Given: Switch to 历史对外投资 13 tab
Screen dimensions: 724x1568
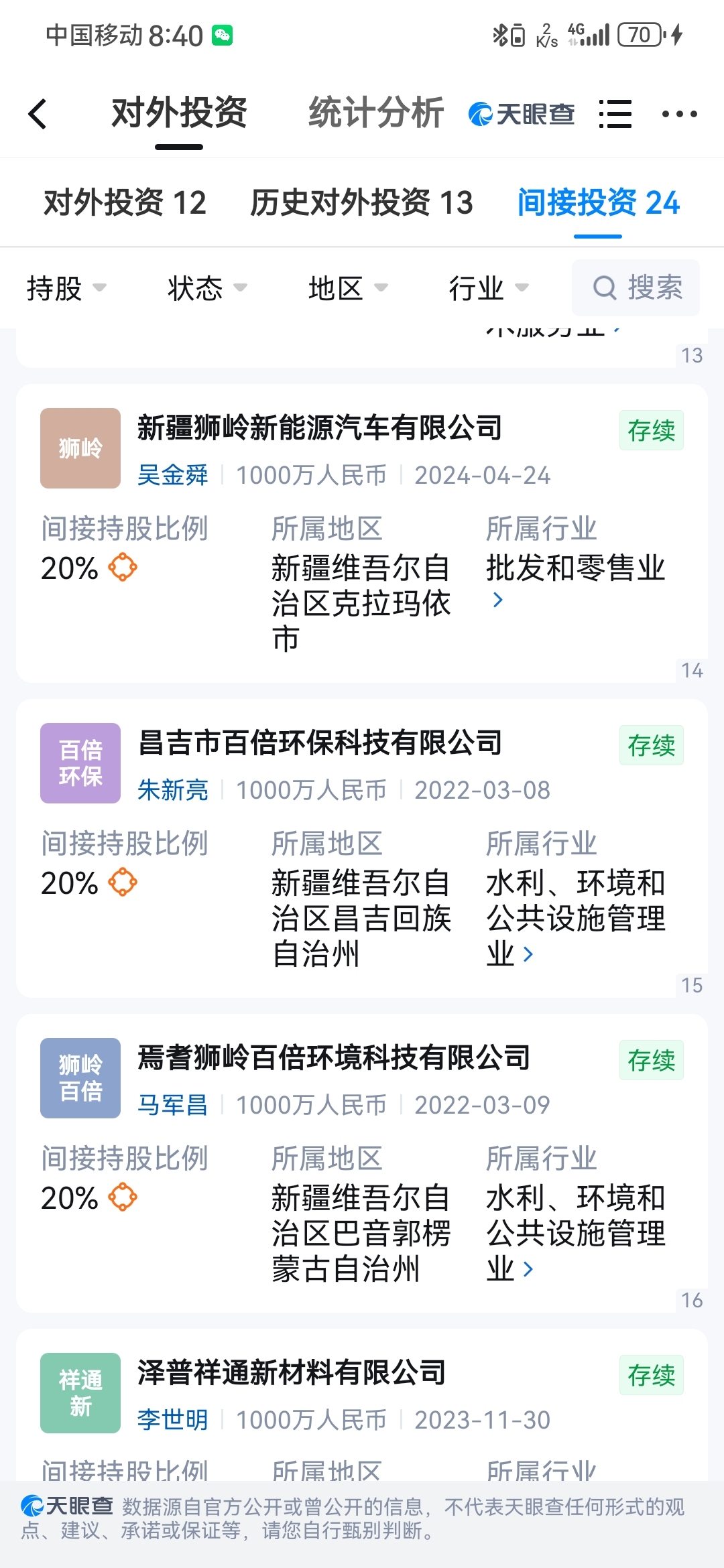Looking at the screenshot, I should [x=362, y=202].
